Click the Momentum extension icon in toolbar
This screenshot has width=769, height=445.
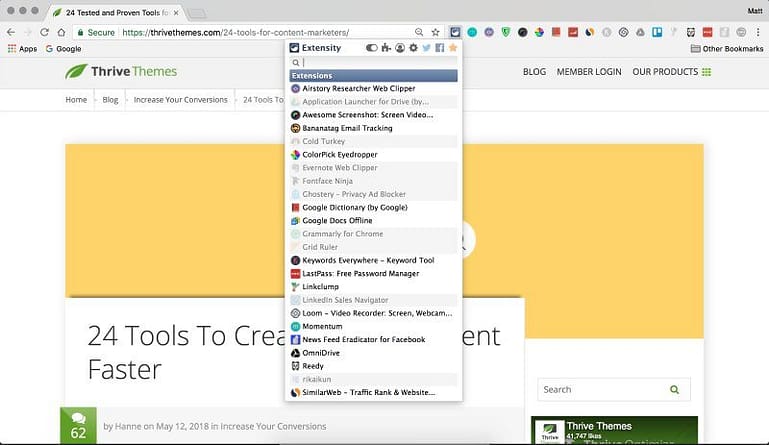pos(472,32)
